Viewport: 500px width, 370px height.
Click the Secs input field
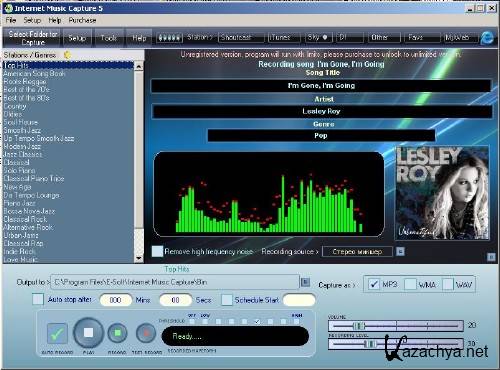(x=175, y=300)
